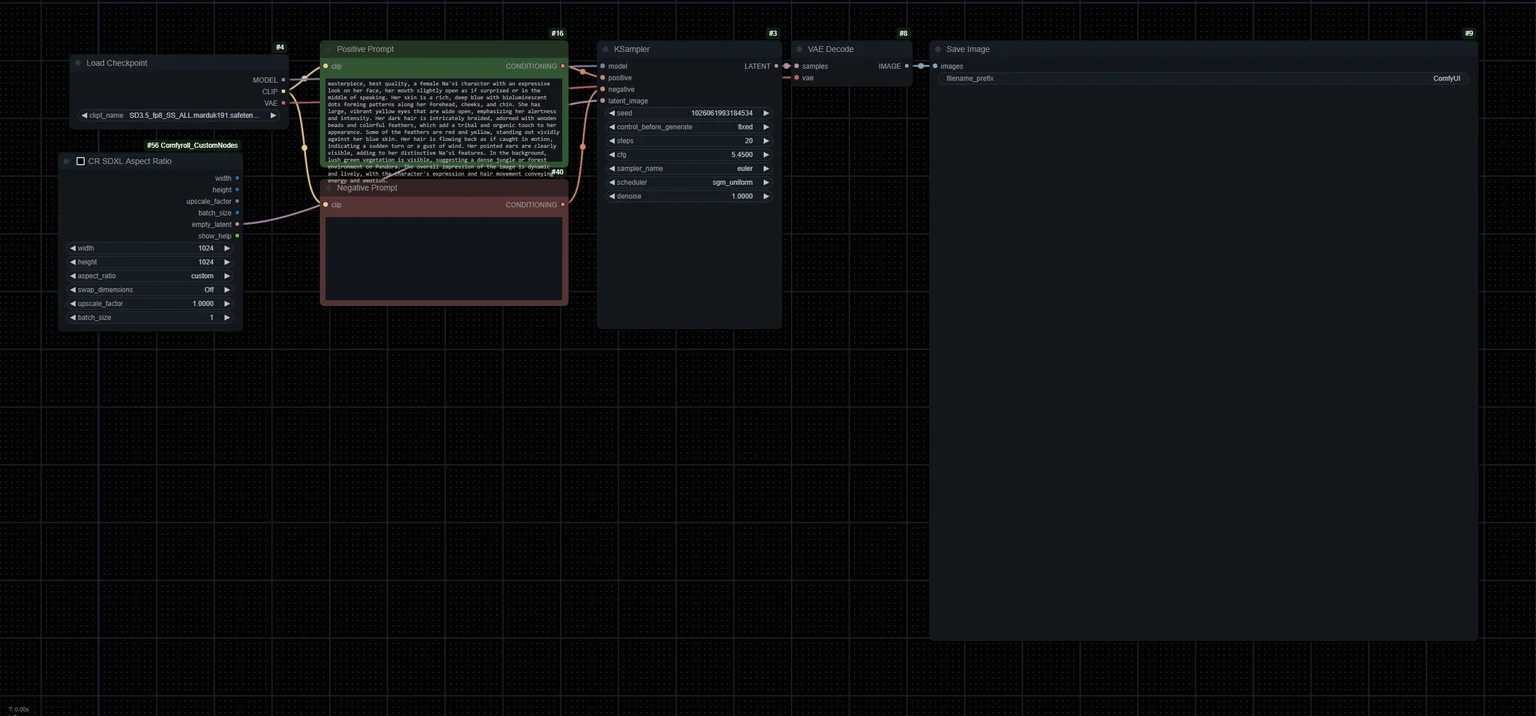
Task: Select next checkpoint with ckpt_name right arrow
Action: 273,115
